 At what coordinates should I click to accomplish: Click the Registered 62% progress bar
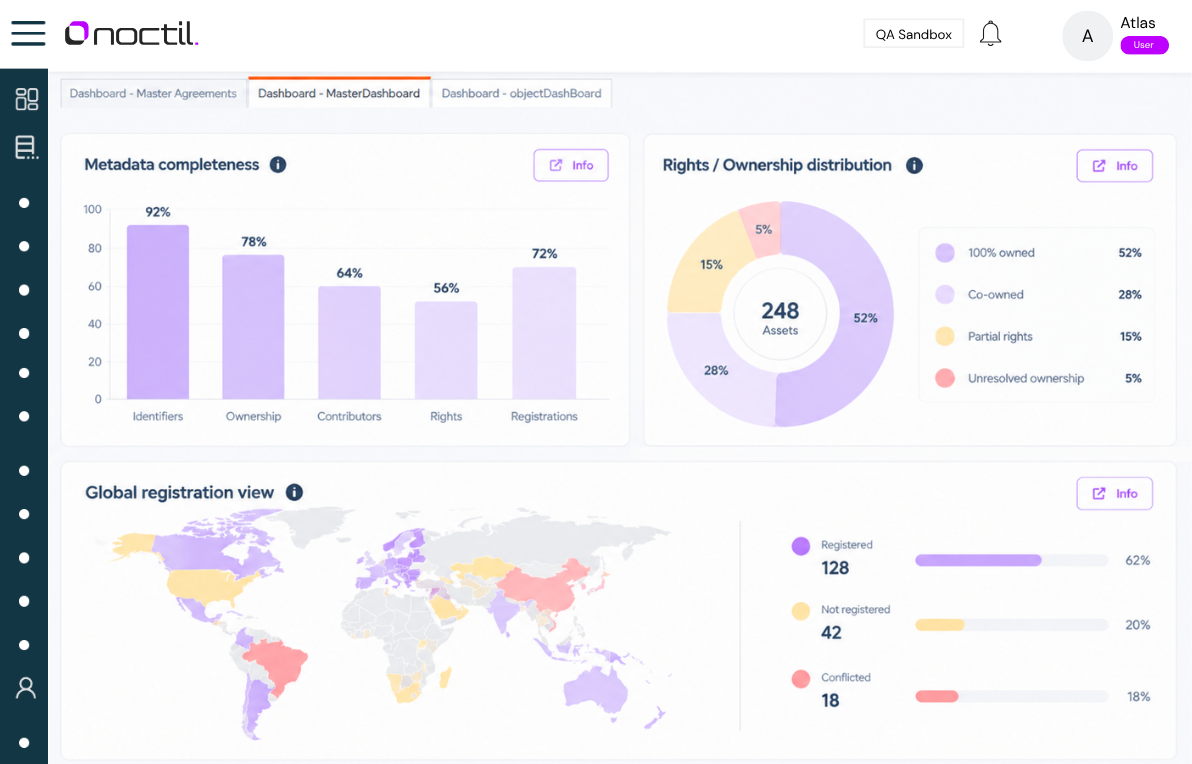1011,560
